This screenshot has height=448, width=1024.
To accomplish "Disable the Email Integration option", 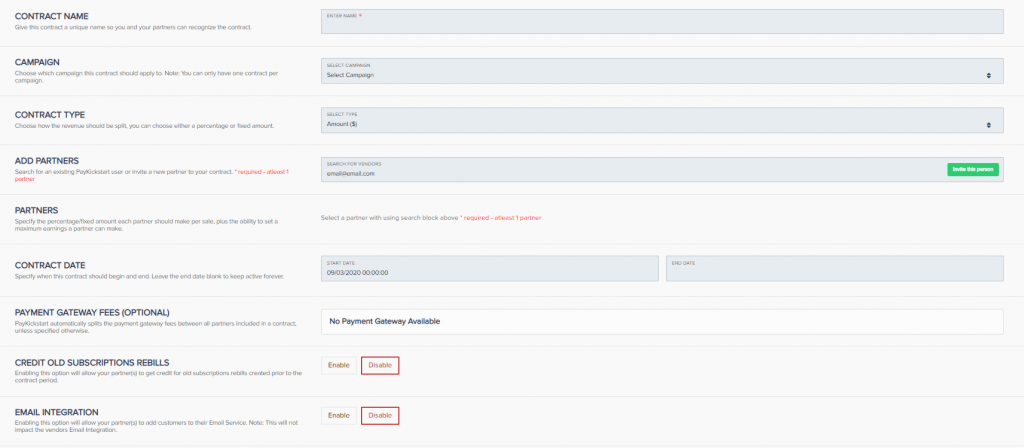I will [380, 415].
